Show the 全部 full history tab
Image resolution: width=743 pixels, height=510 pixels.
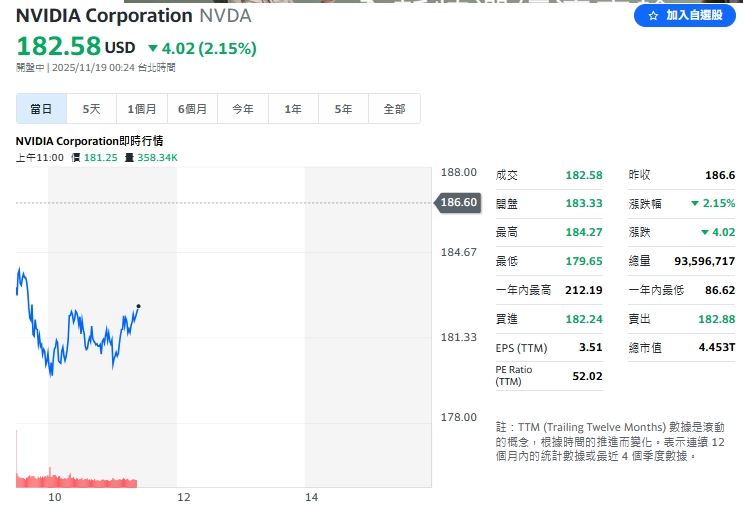click(394, 109)
